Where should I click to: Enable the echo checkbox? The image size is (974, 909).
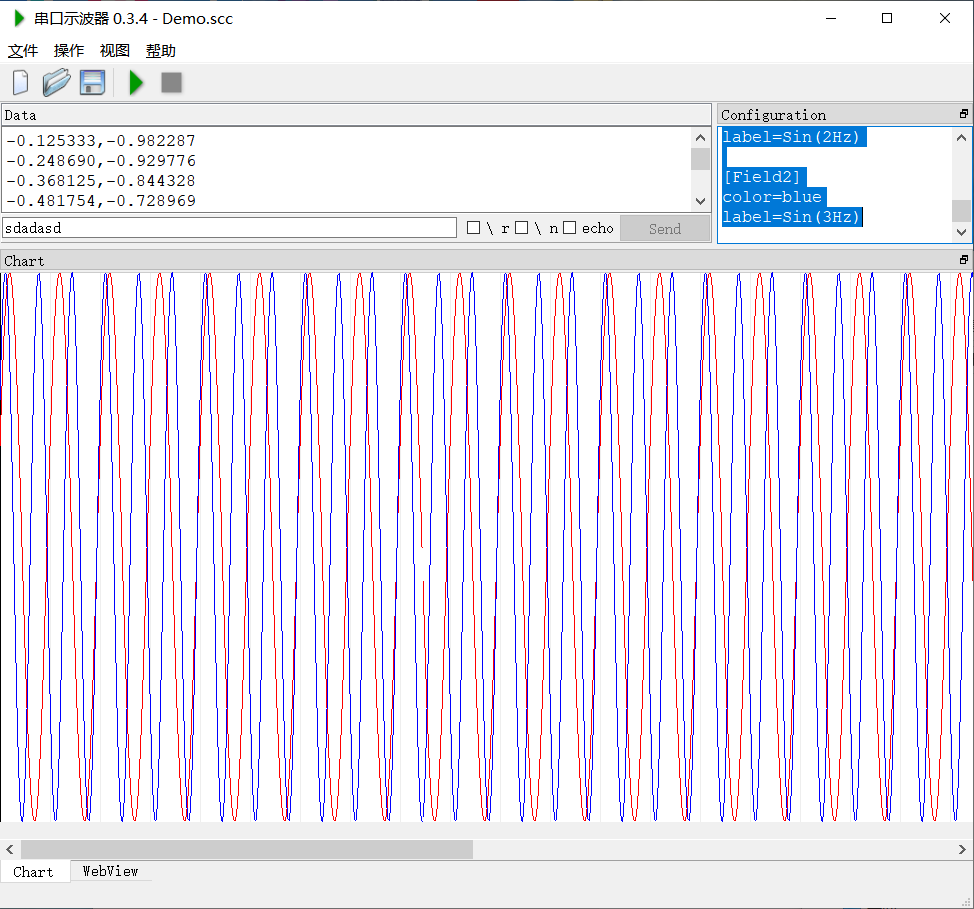(570, 228)
